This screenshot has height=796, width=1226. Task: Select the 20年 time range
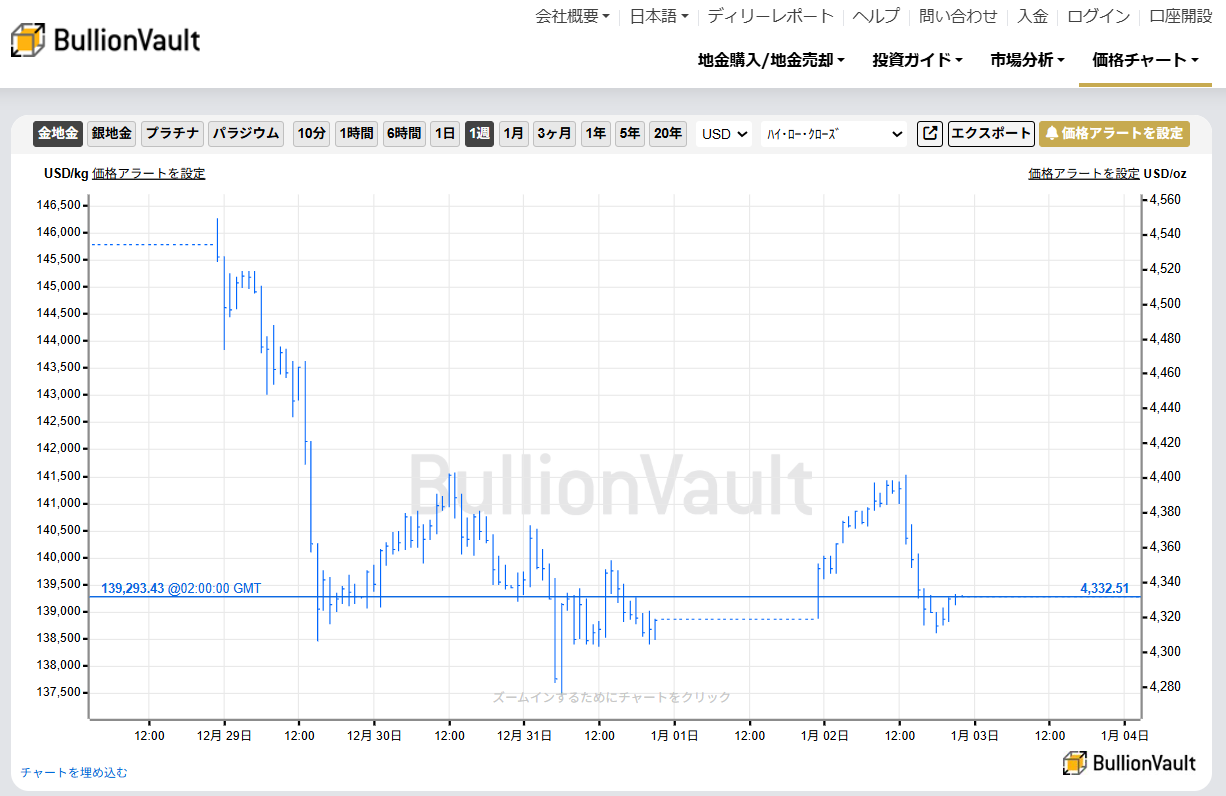pyautogui.click(x=667, y=133)
